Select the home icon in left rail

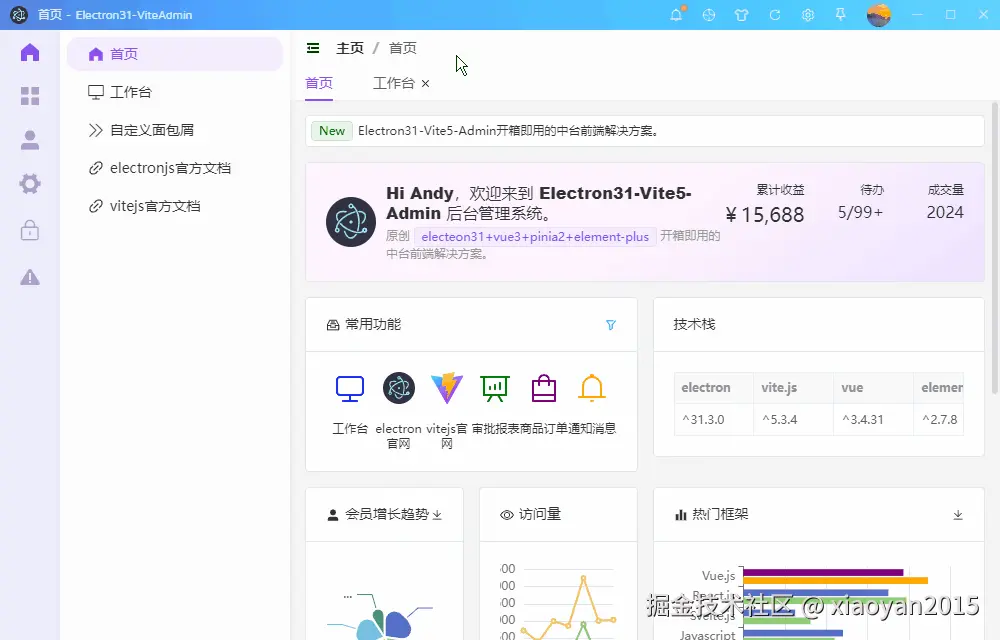pos(30,52)
